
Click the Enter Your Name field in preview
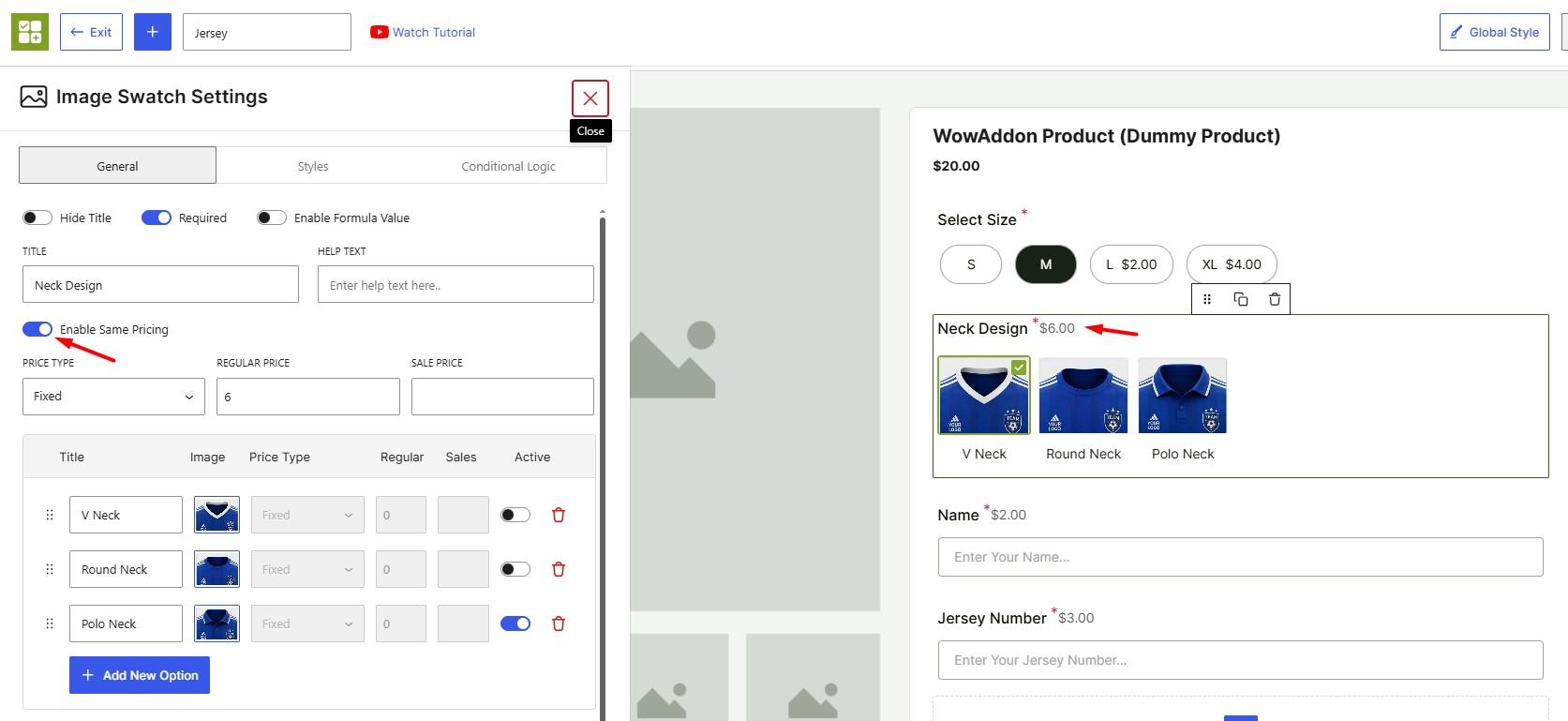[1240, 557]
